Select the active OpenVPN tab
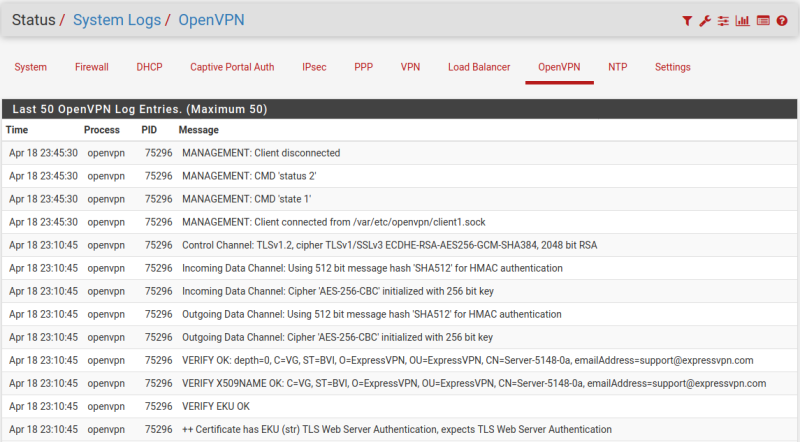This screenshot has height=442, width=800. [559, 67]
